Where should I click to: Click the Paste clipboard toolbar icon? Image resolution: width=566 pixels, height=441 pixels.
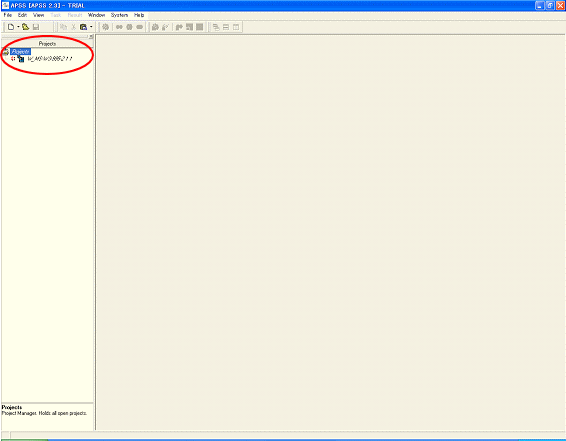coord(83,27)
